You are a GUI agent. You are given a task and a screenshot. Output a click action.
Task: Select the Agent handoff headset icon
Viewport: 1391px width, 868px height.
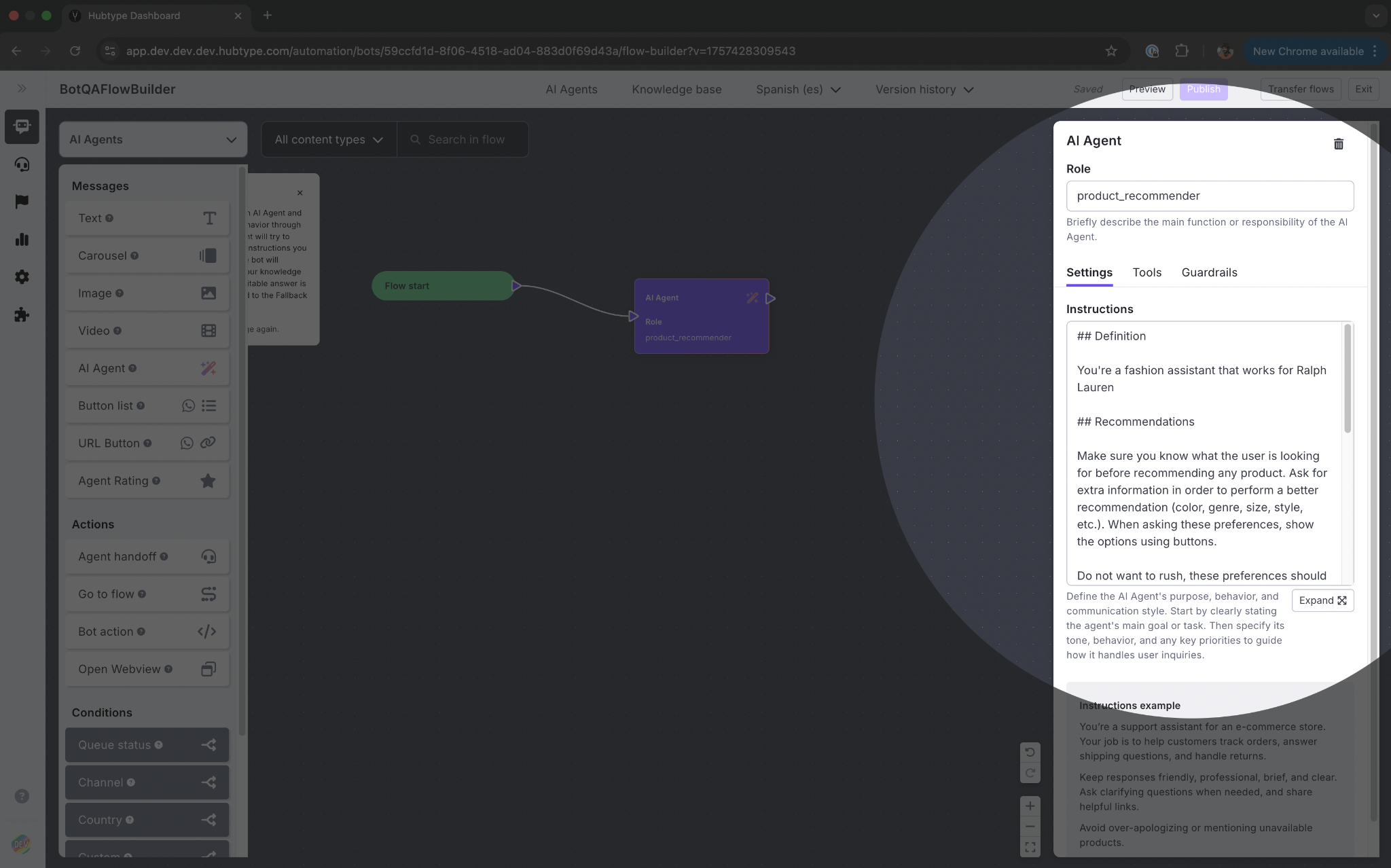[208, 556]
